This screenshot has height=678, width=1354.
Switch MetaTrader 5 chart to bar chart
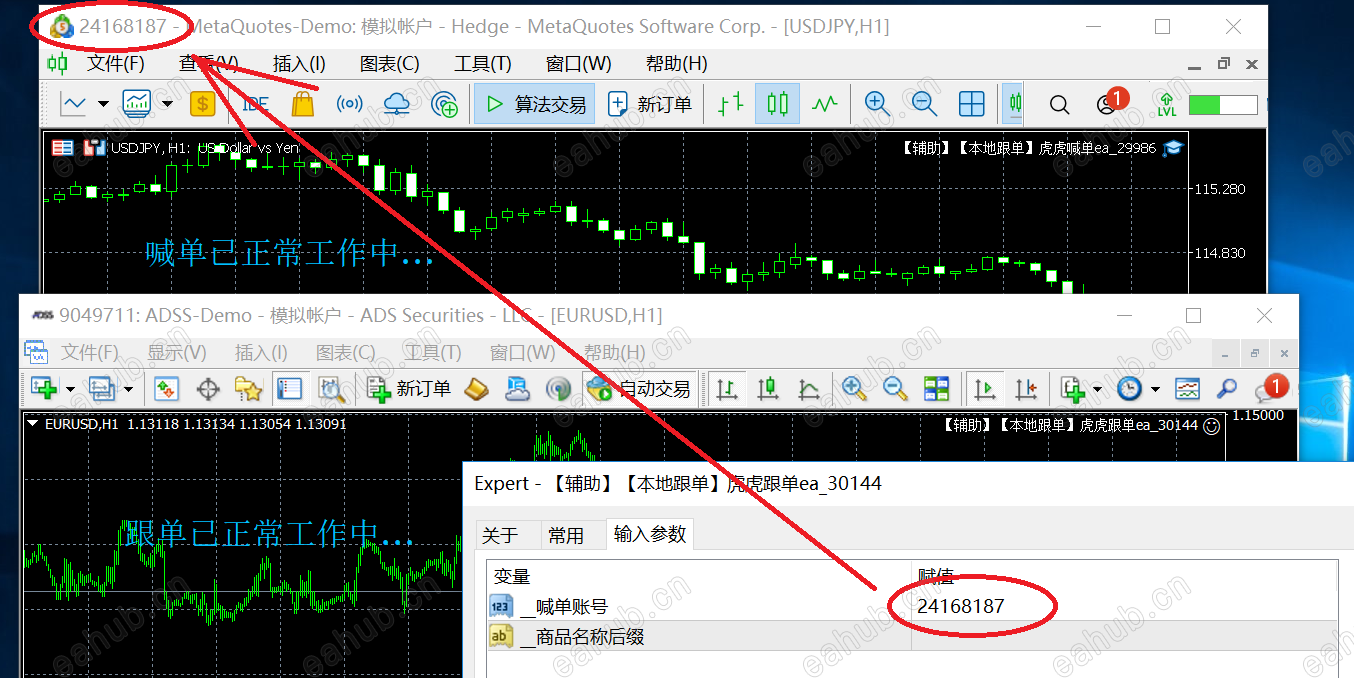pyautogui.click(x=731, y=103)
